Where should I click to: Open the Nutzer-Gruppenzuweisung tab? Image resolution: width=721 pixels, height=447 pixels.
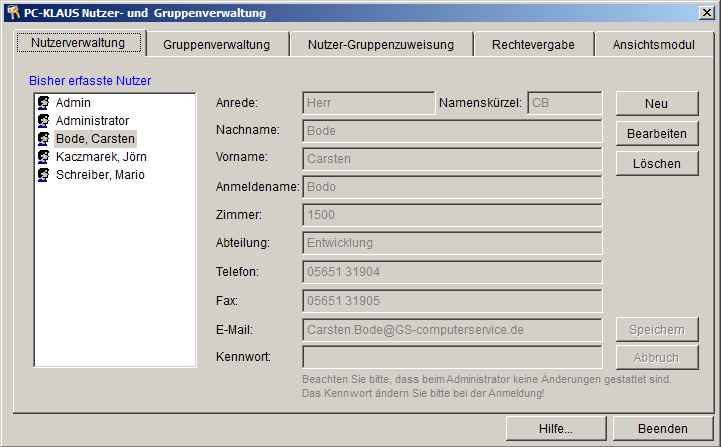380,45
